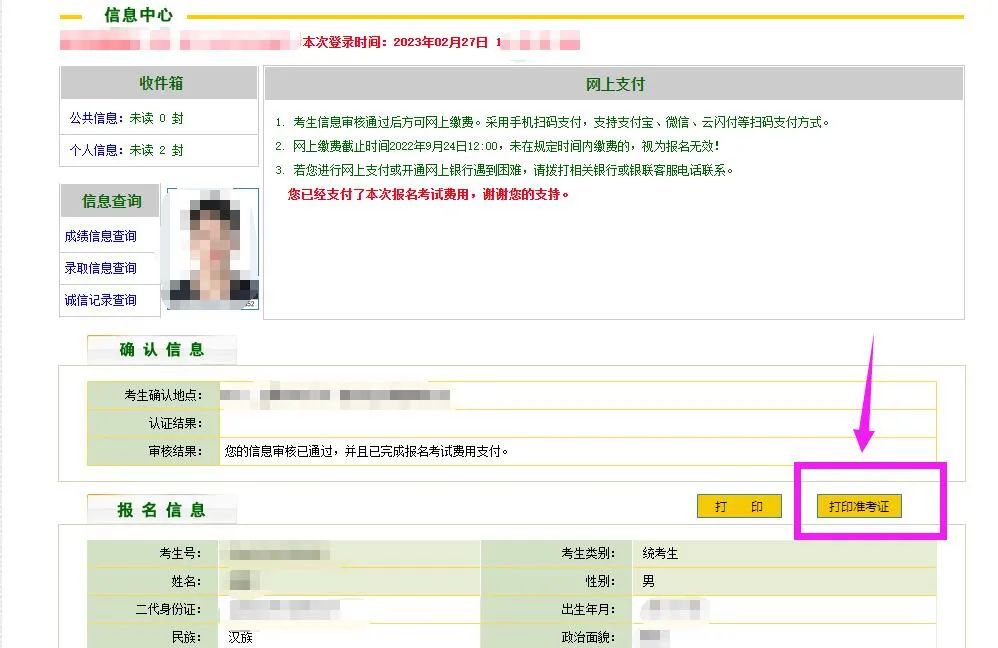Image resolution: width=998 pixels, height=648 pixels.
Task: Click the 认证结果 label
Action: pyautogui.click(x=175, y=423)
